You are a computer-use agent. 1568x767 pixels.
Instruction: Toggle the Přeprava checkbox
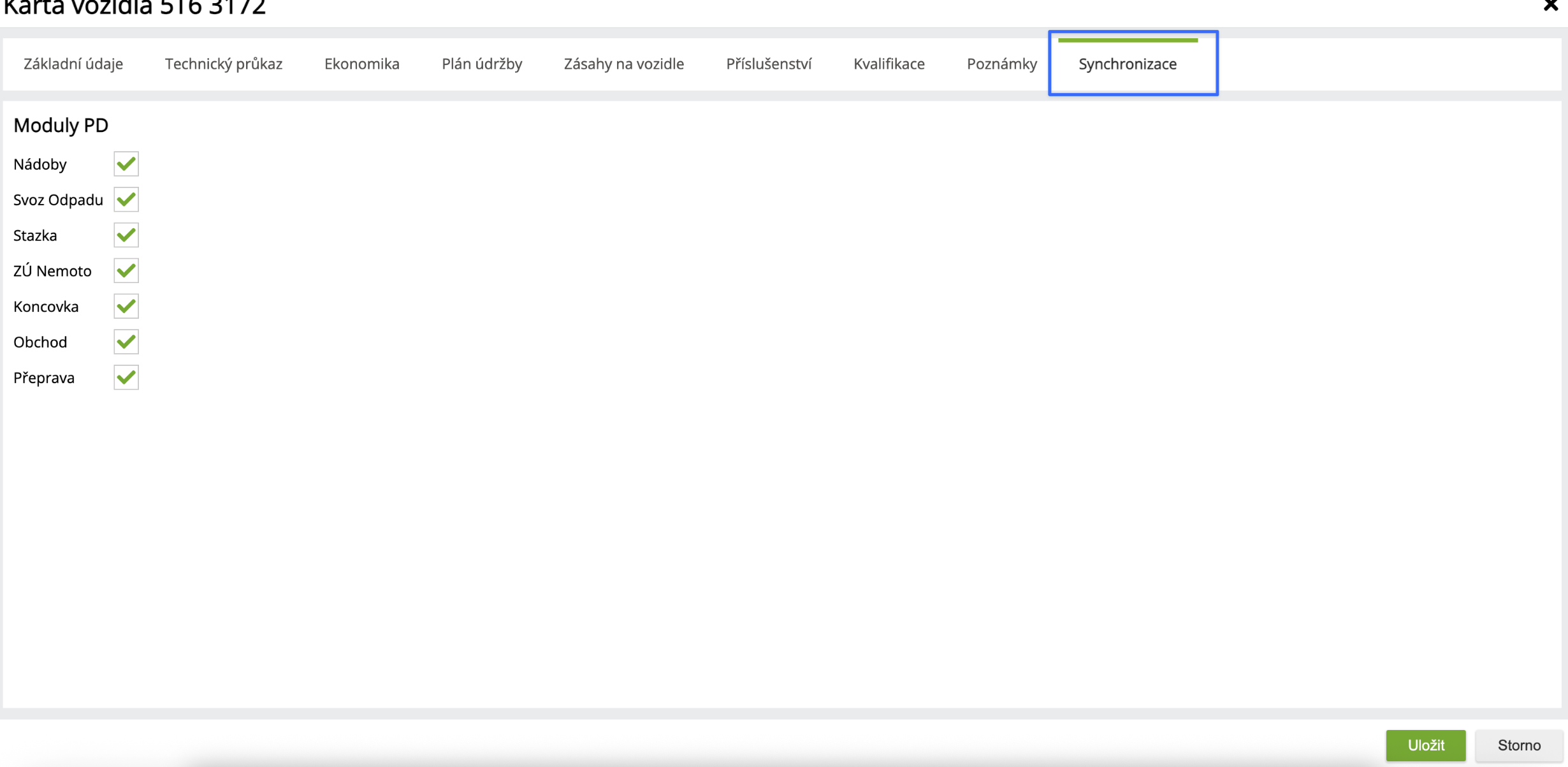point(126,377)
